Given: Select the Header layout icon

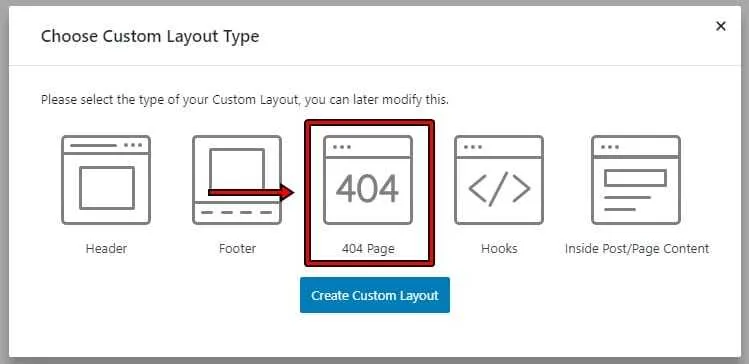Looking at the screenshot, I should click(x=106, y=180).
